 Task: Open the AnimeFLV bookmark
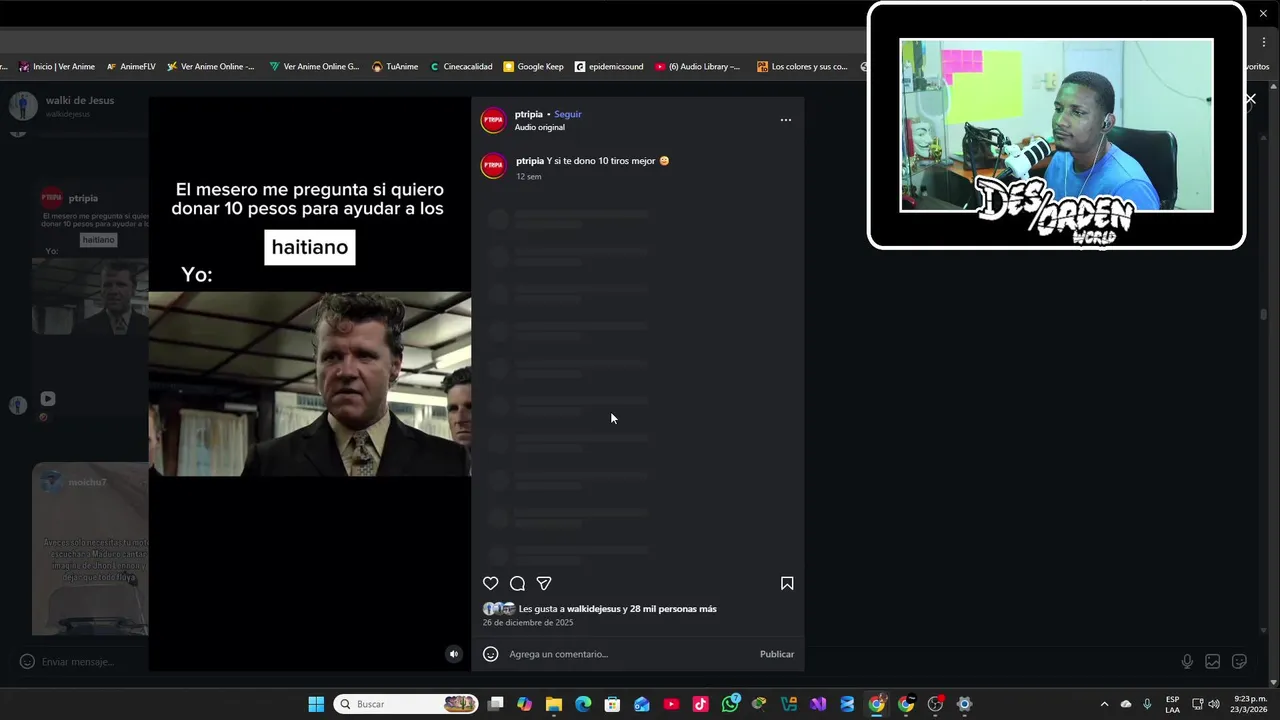(x=131, y=67)
